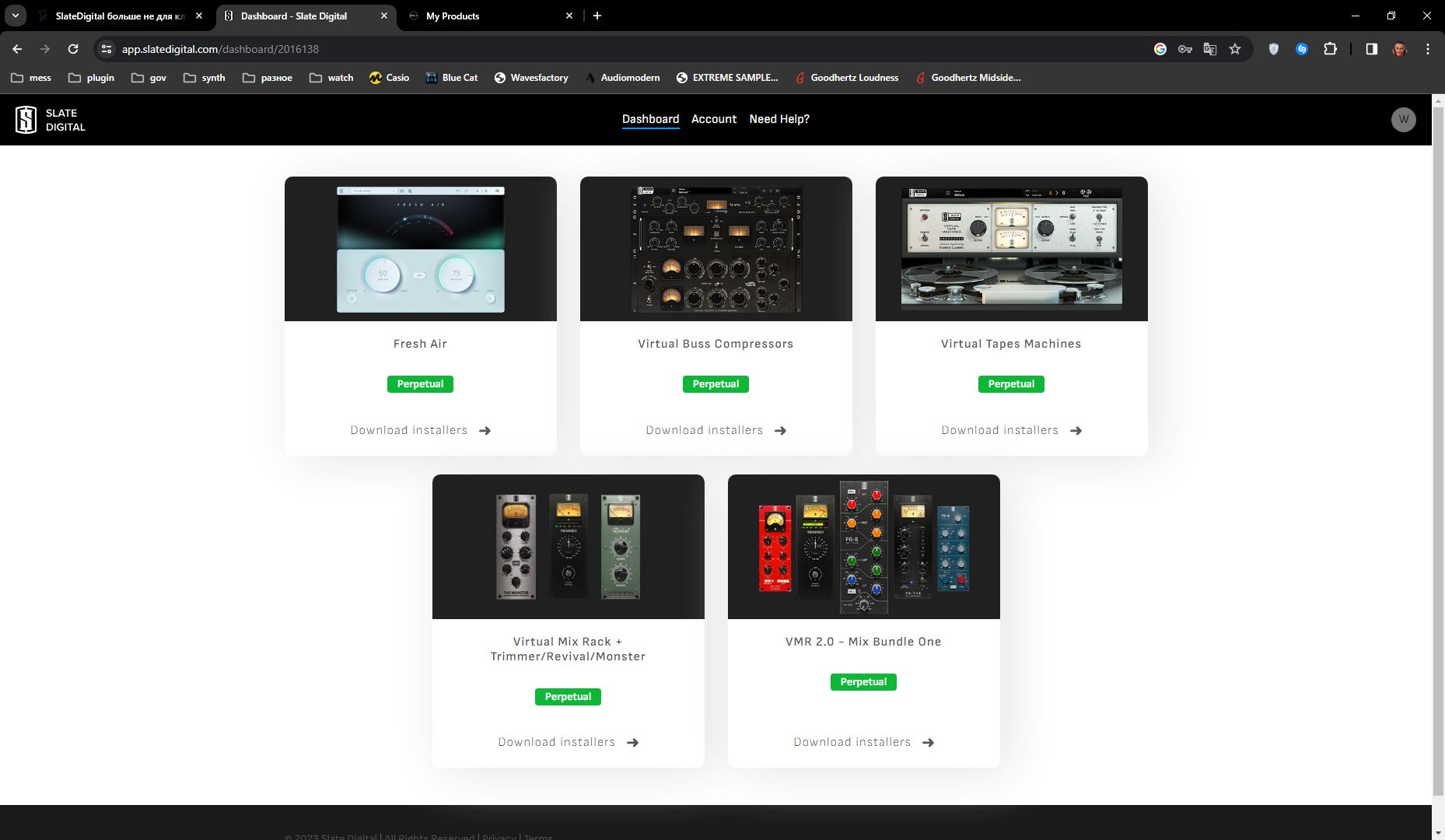
Task: Click the arrow next to Fresh Air download
Action: coord(485,431)
